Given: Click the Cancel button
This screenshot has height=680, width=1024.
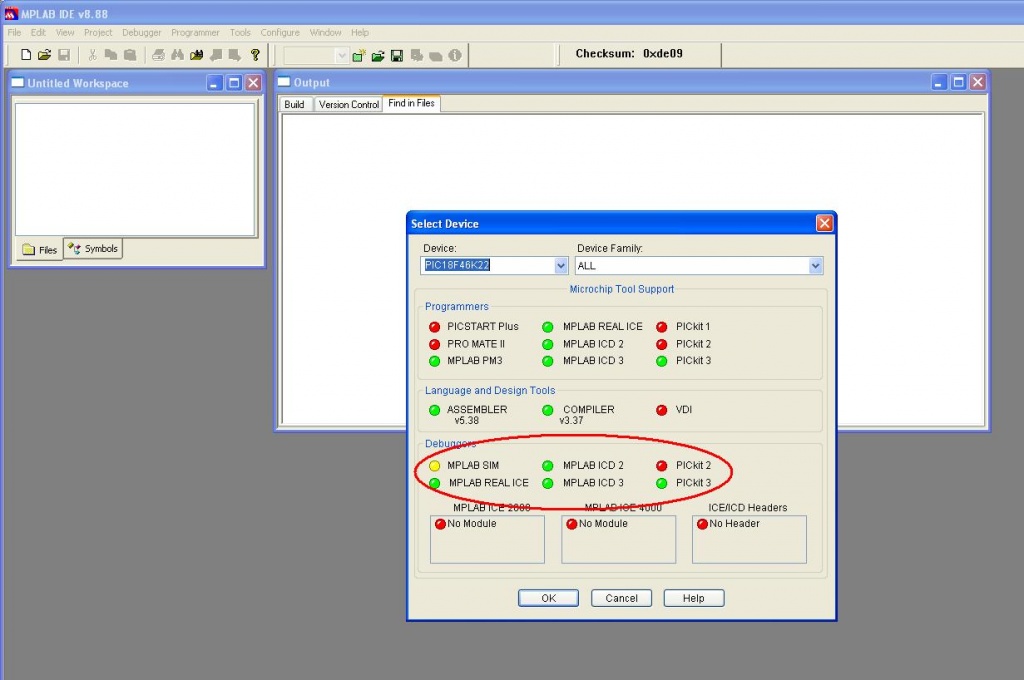Looking at the screenshot, I should (x=621, y=598).
